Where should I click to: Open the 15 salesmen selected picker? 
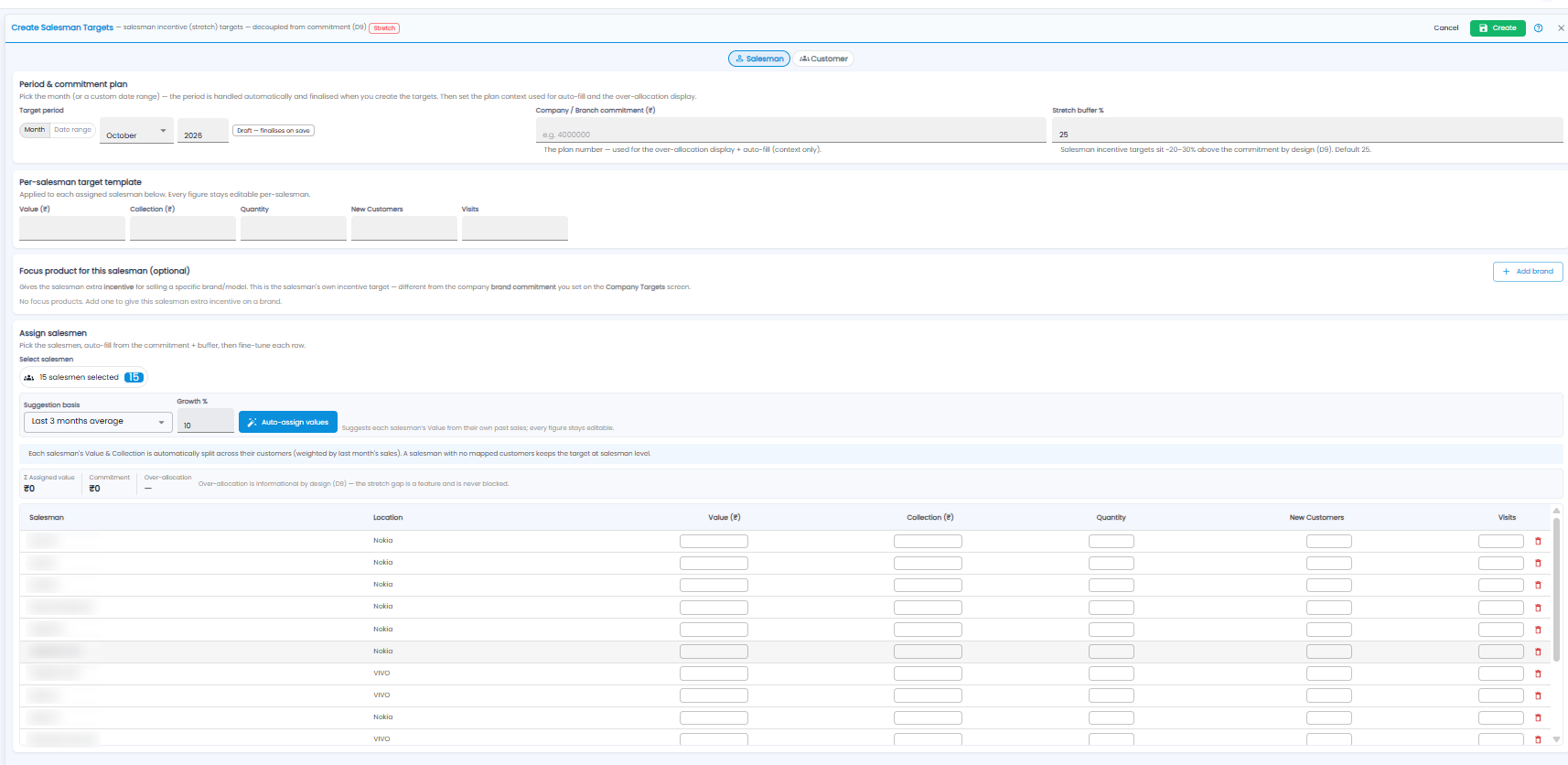click(x=83, y=377)
